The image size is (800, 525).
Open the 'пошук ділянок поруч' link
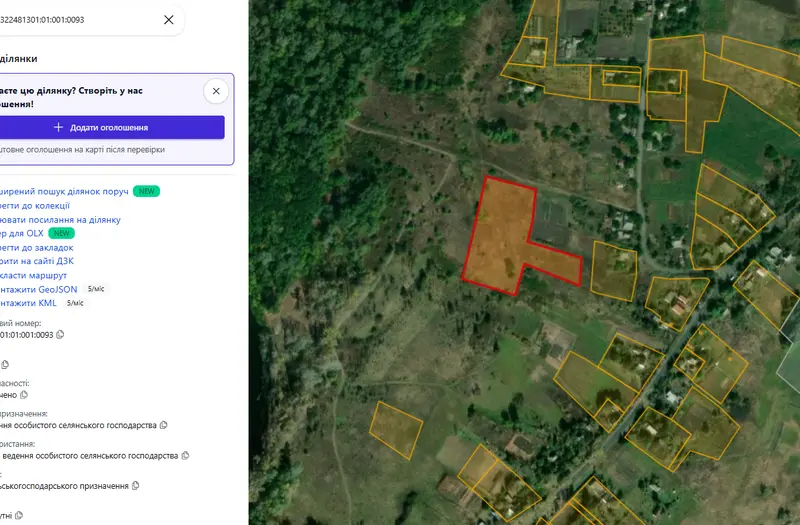click(x=64, y=191)
